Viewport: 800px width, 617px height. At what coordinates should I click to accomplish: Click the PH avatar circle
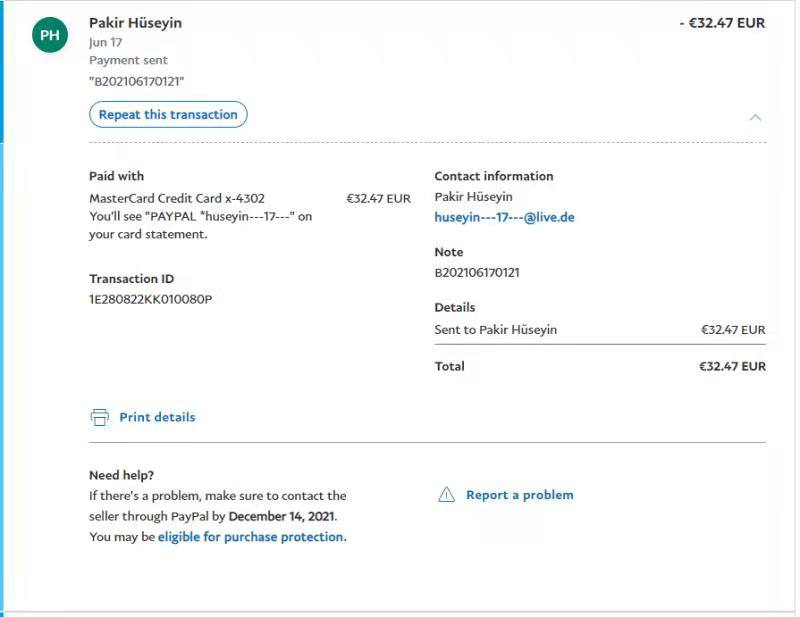pyautogui.click(x=50, y=36)
